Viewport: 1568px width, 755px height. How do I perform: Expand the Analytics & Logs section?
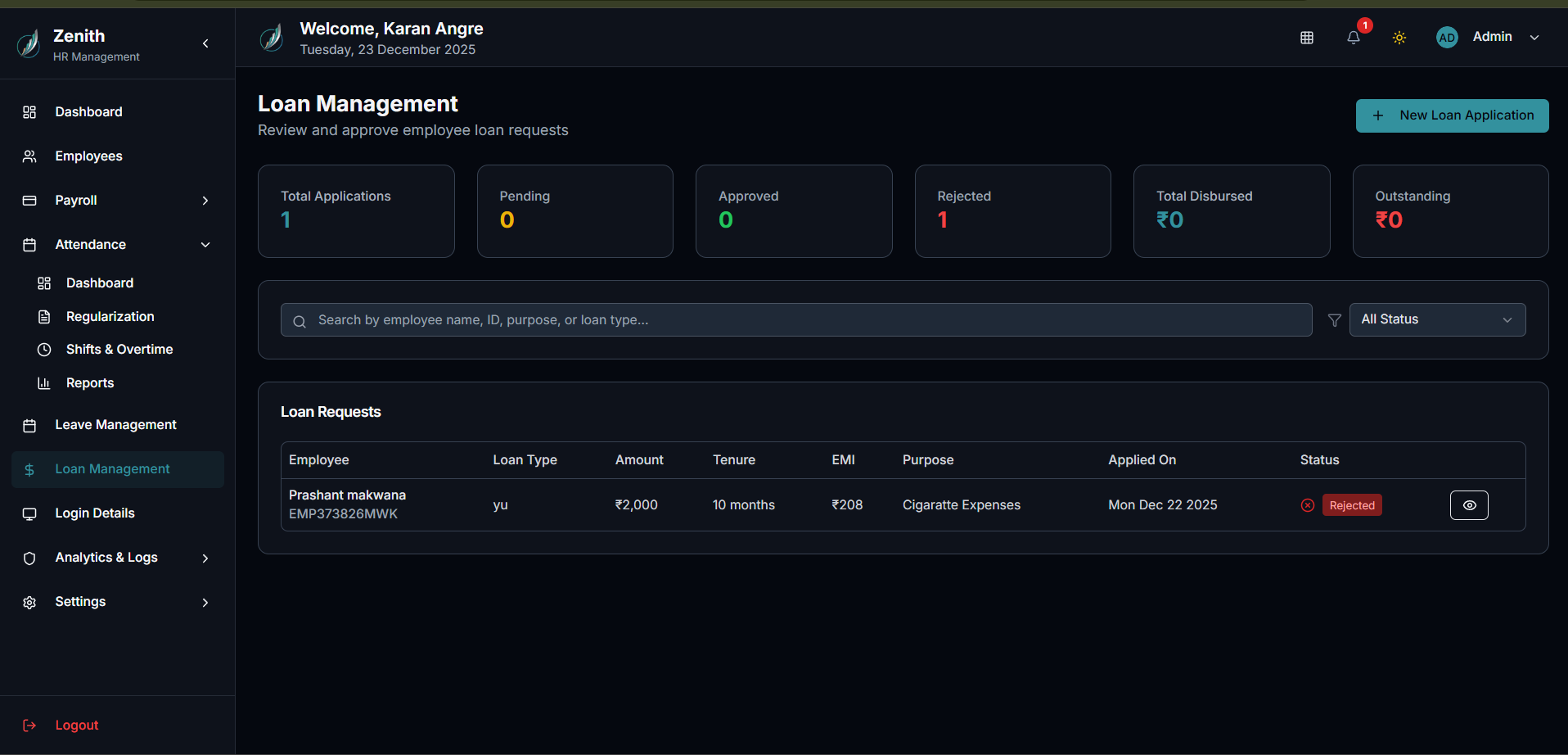(205, 558)
